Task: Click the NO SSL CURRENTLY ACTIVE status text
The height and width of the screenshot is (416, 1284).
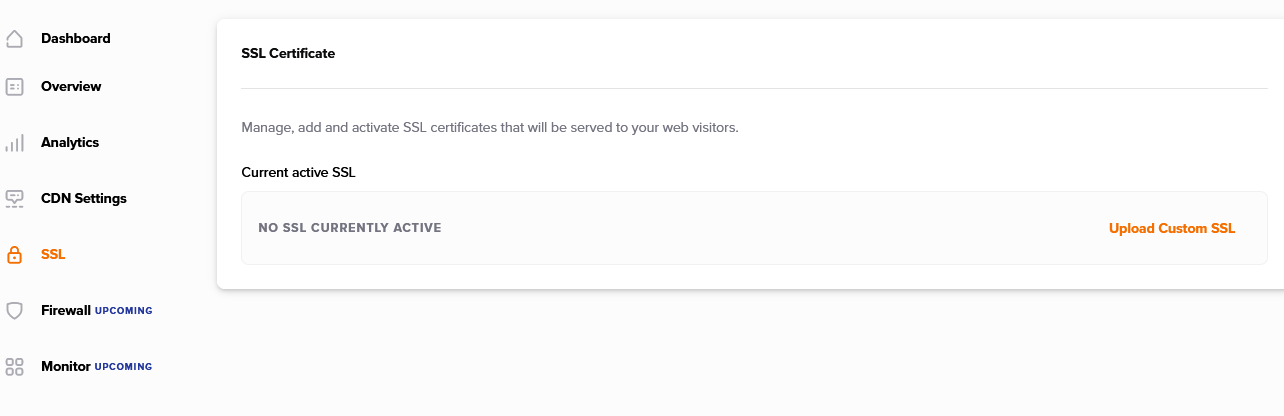Action: (350, 228)
